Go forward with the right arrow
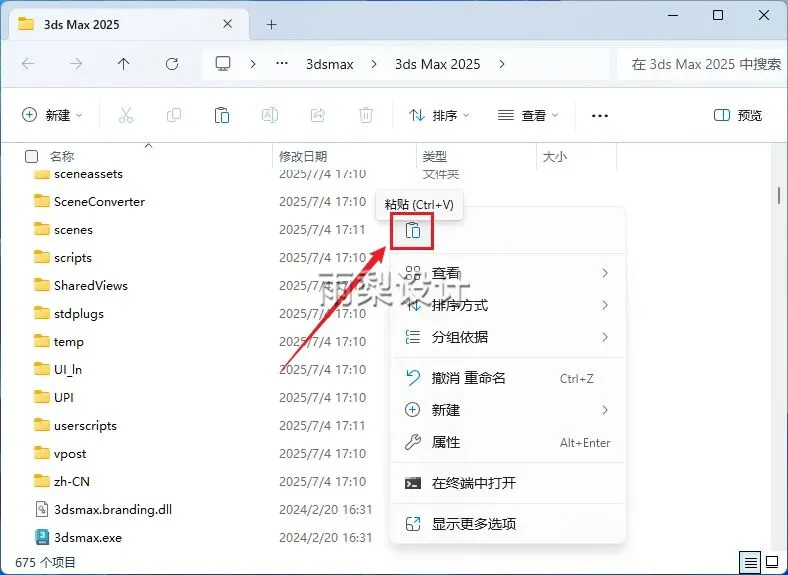Screen dimensions: 788x575 click(x=76, y=64)
